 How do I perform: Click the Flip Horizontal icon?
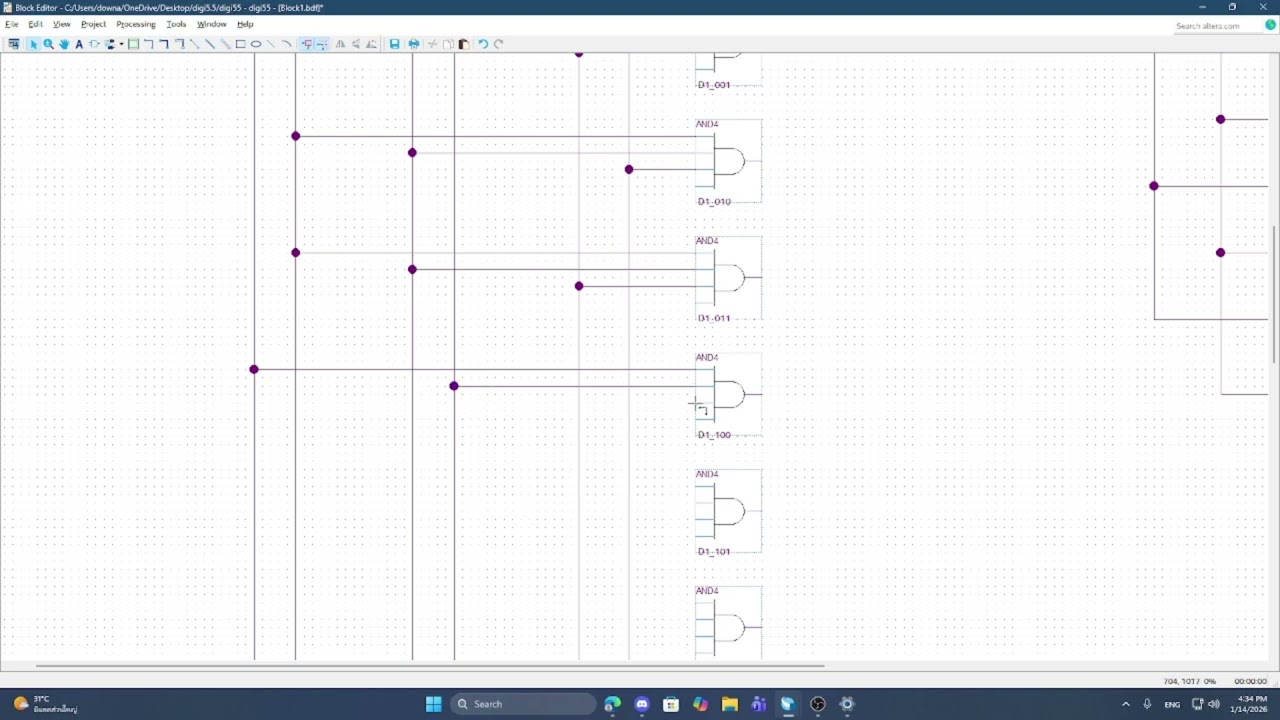(x=340, y=44)
